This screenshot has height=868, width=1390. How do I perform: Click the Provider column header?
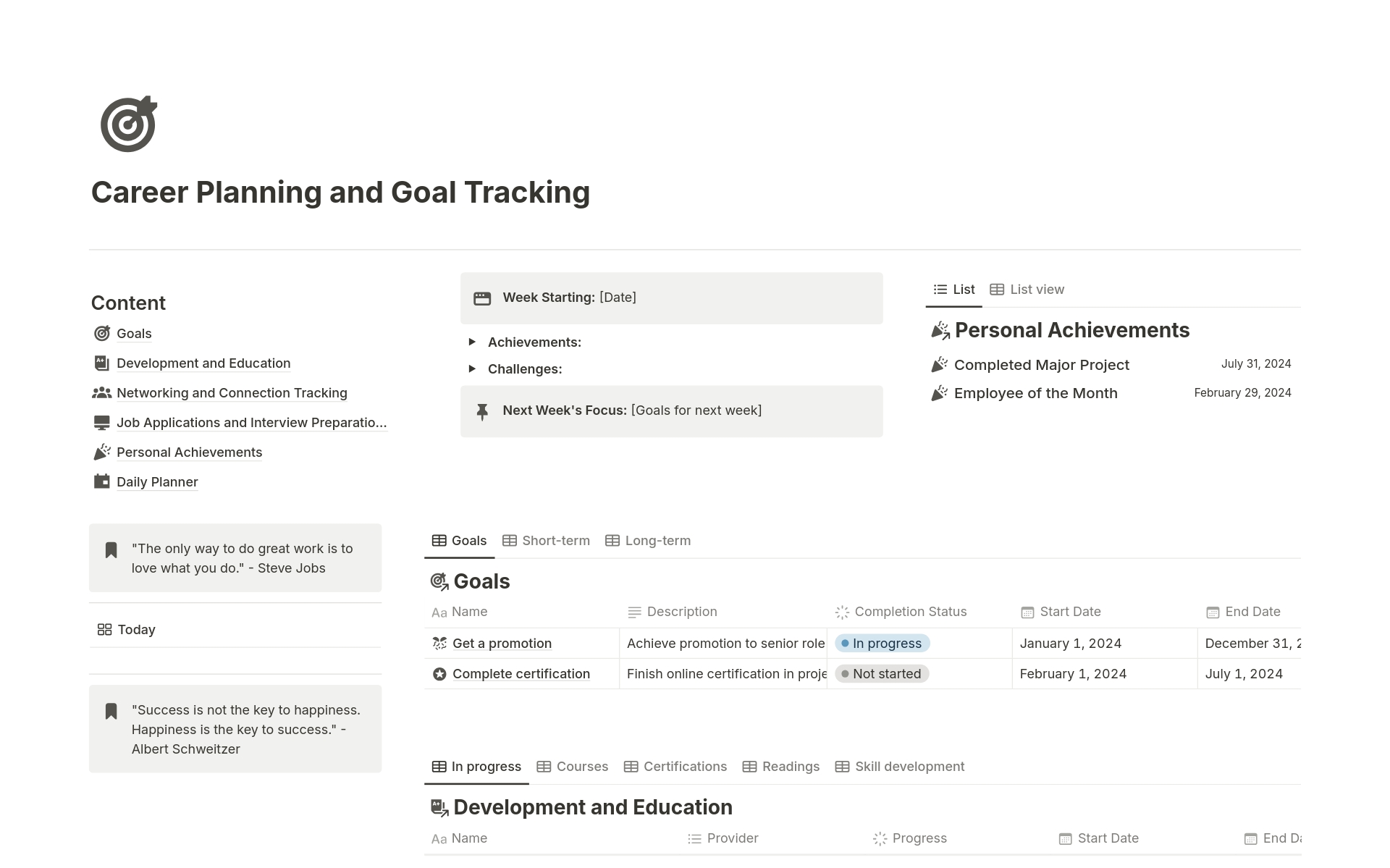[723, 838]
